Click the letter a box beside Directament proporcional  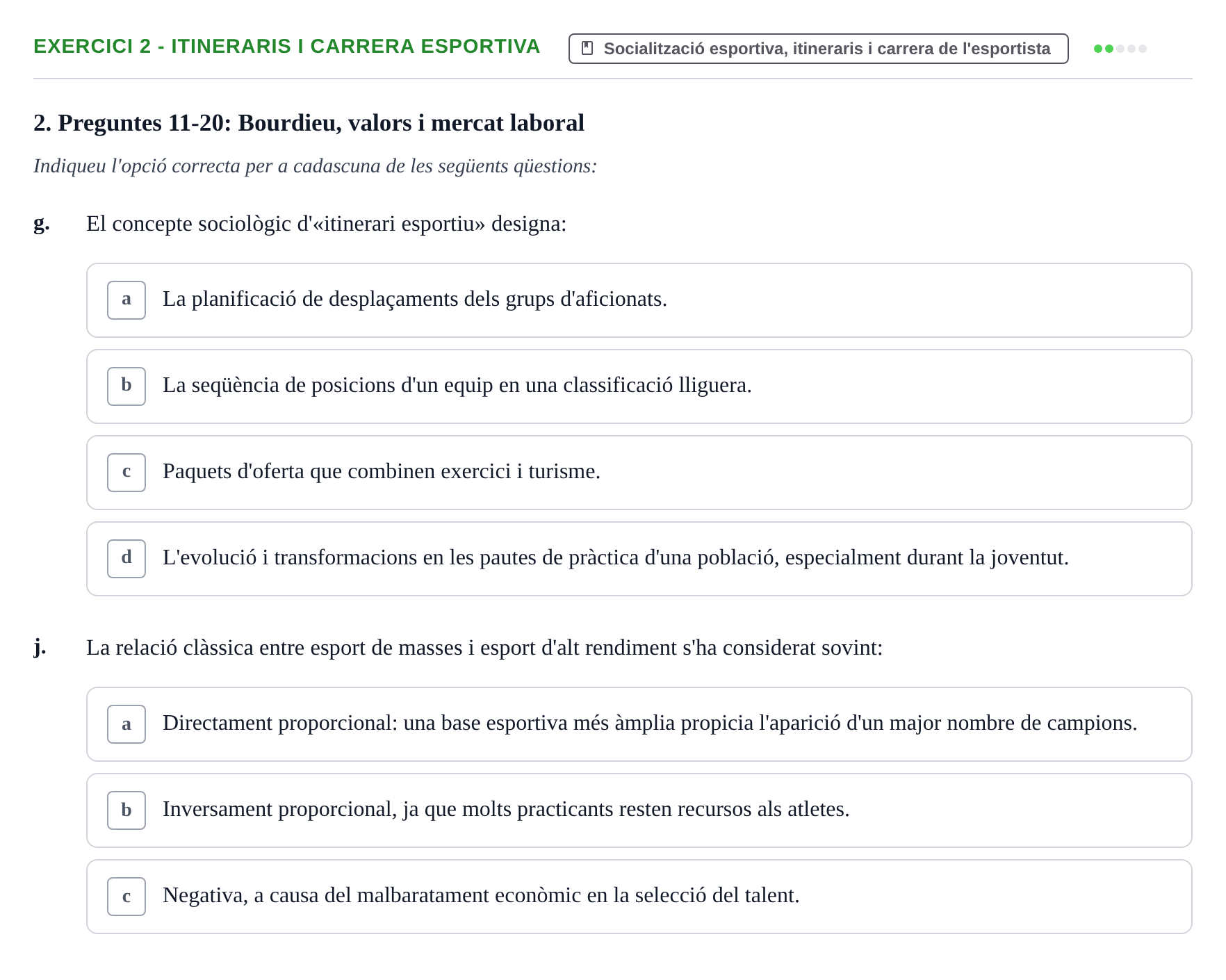(x=126, y=724)
